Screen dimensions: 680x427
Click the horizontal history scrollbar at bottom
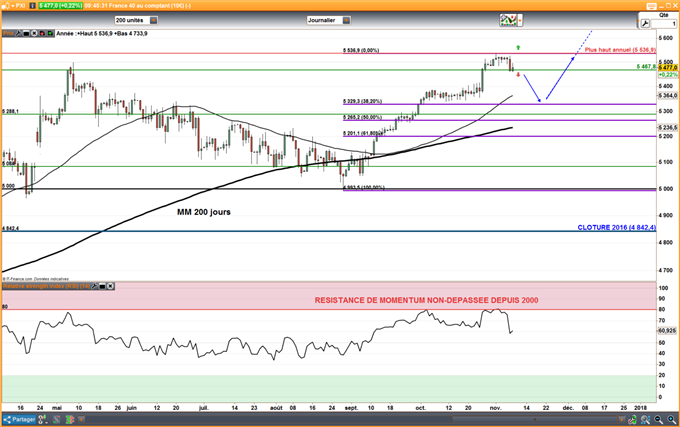coord(535,419)
